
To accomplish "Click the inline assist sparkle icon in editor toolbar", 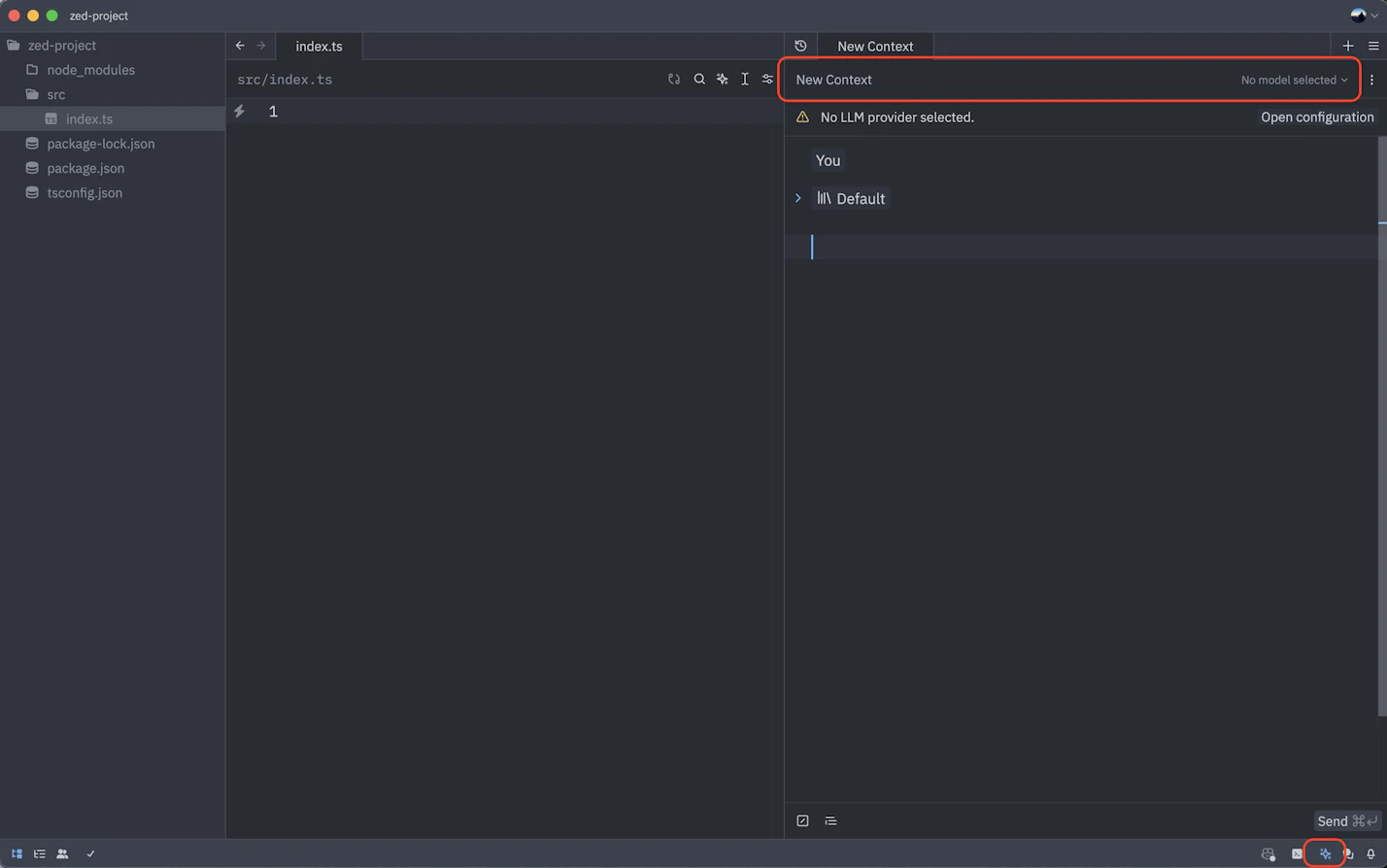I will [x=723, y=80].
